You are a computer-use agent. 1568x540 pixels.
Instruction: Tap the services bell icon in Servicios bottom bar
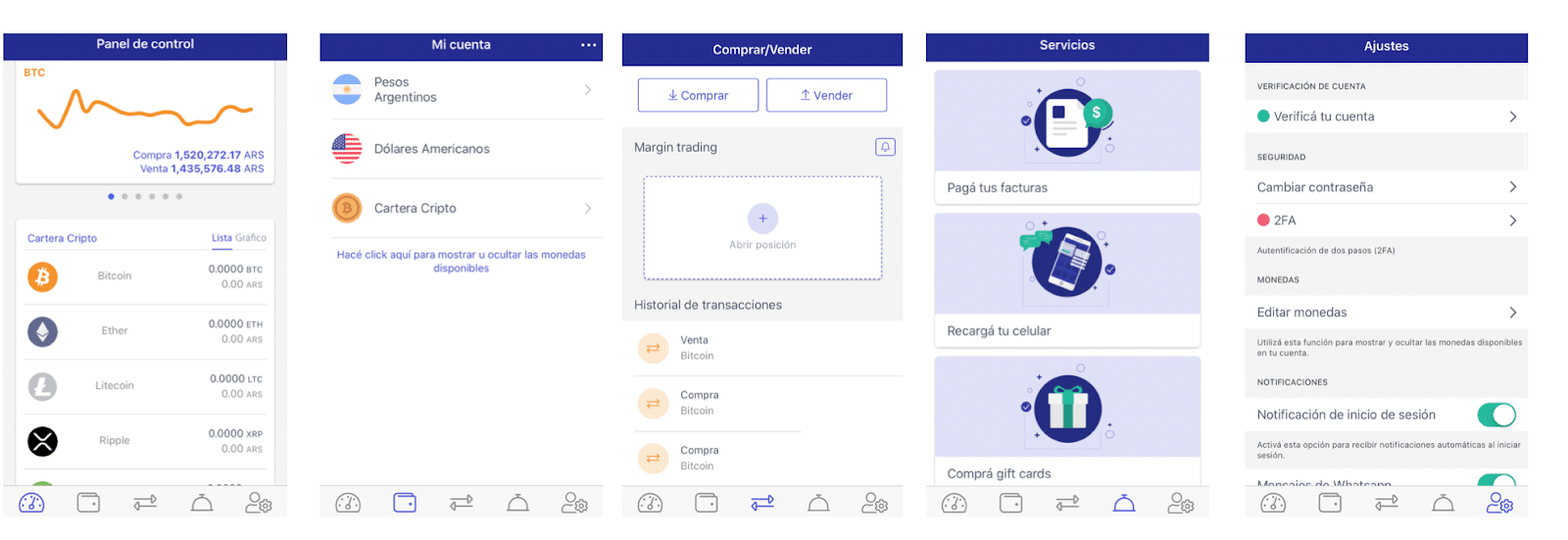pyautogui.click(x=1124, y=503)
